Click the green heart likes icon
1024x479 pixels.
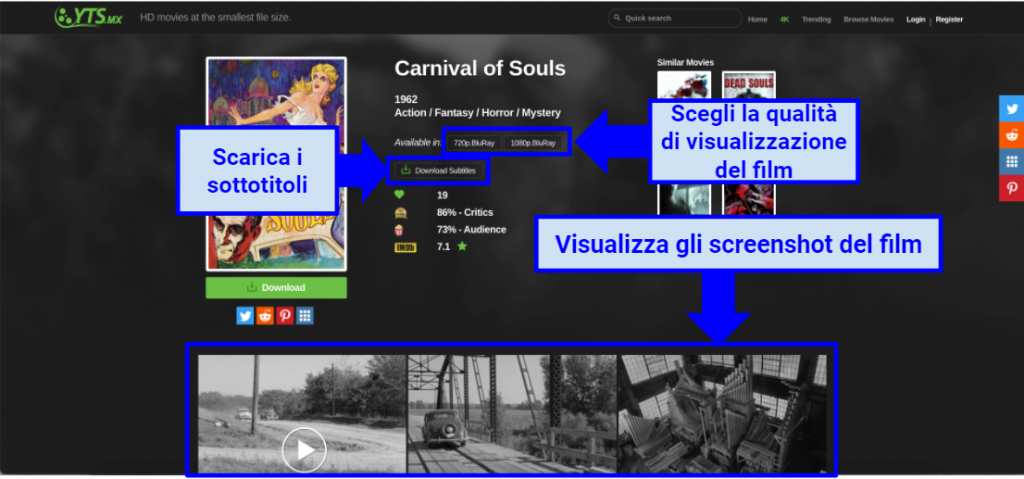[400, 195]
